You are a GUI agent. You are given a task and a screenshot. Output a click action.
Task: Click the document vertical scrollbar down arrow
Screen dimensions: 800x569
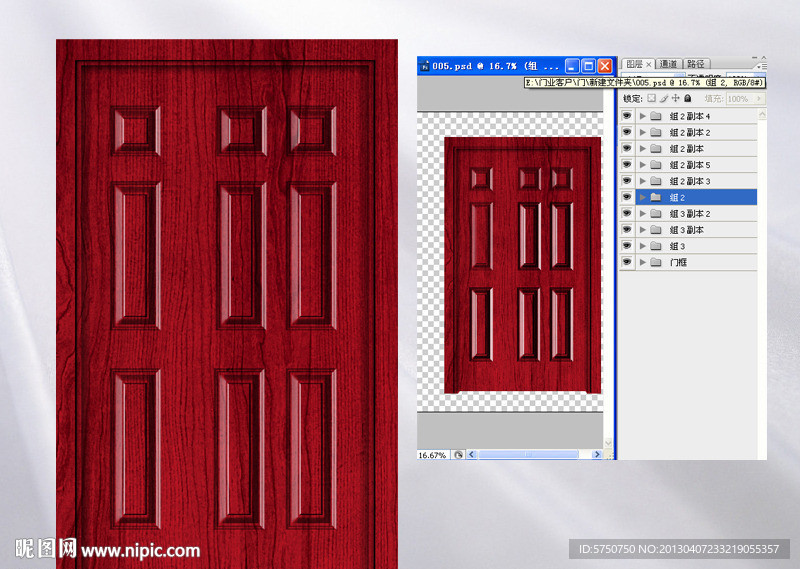(x=608, y=443)
